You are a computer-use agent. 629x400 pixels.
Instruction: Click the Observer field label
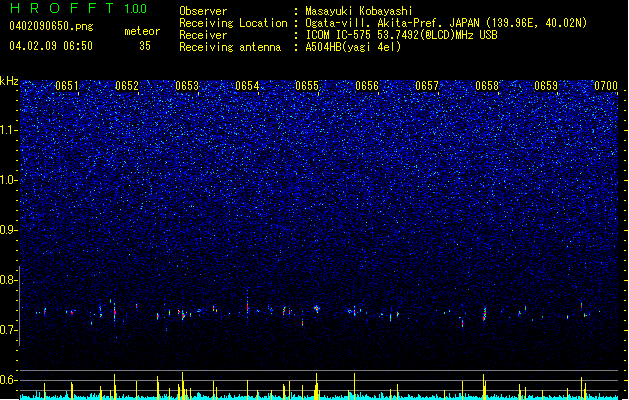(x=203, y=11)
